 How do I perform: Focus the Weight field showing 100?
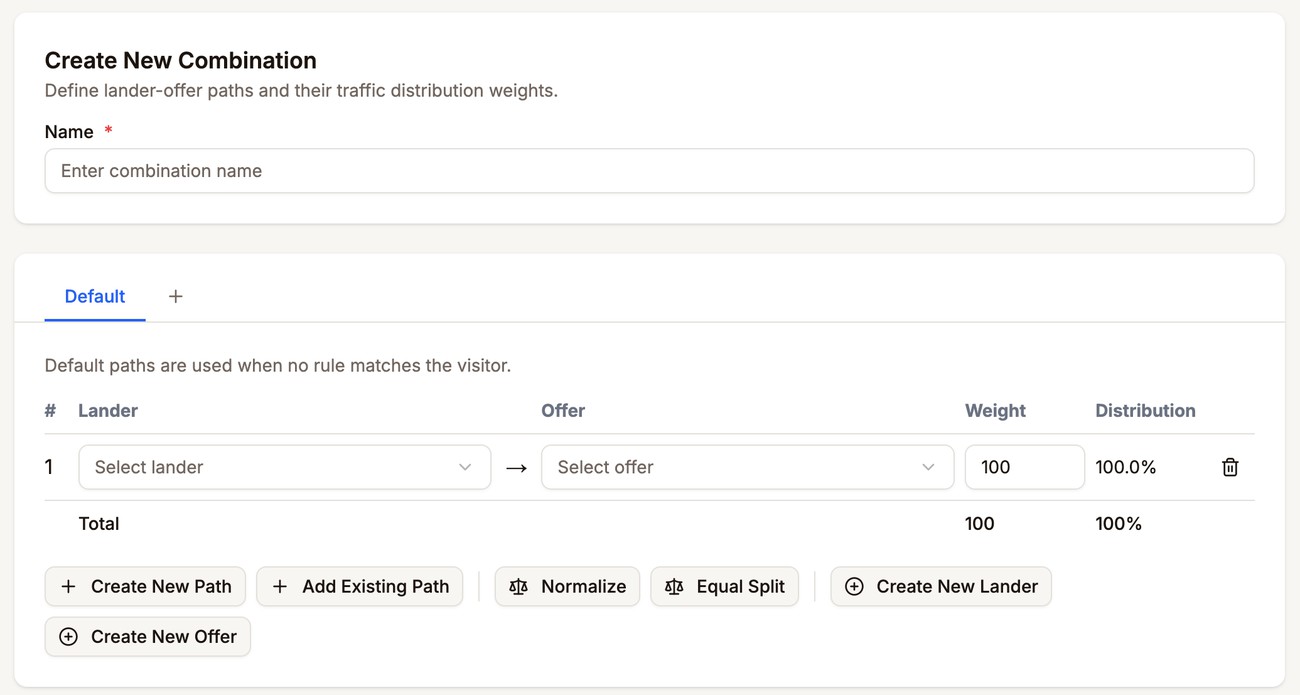click(x=1024, y=467)
